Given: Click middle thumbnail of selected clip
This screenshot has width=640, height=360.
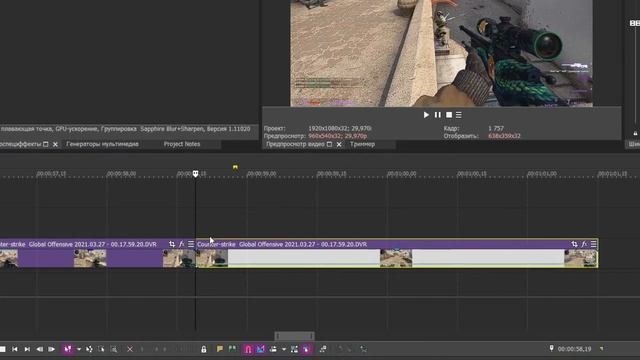Looking at the screenshot, I should (396, 258).
